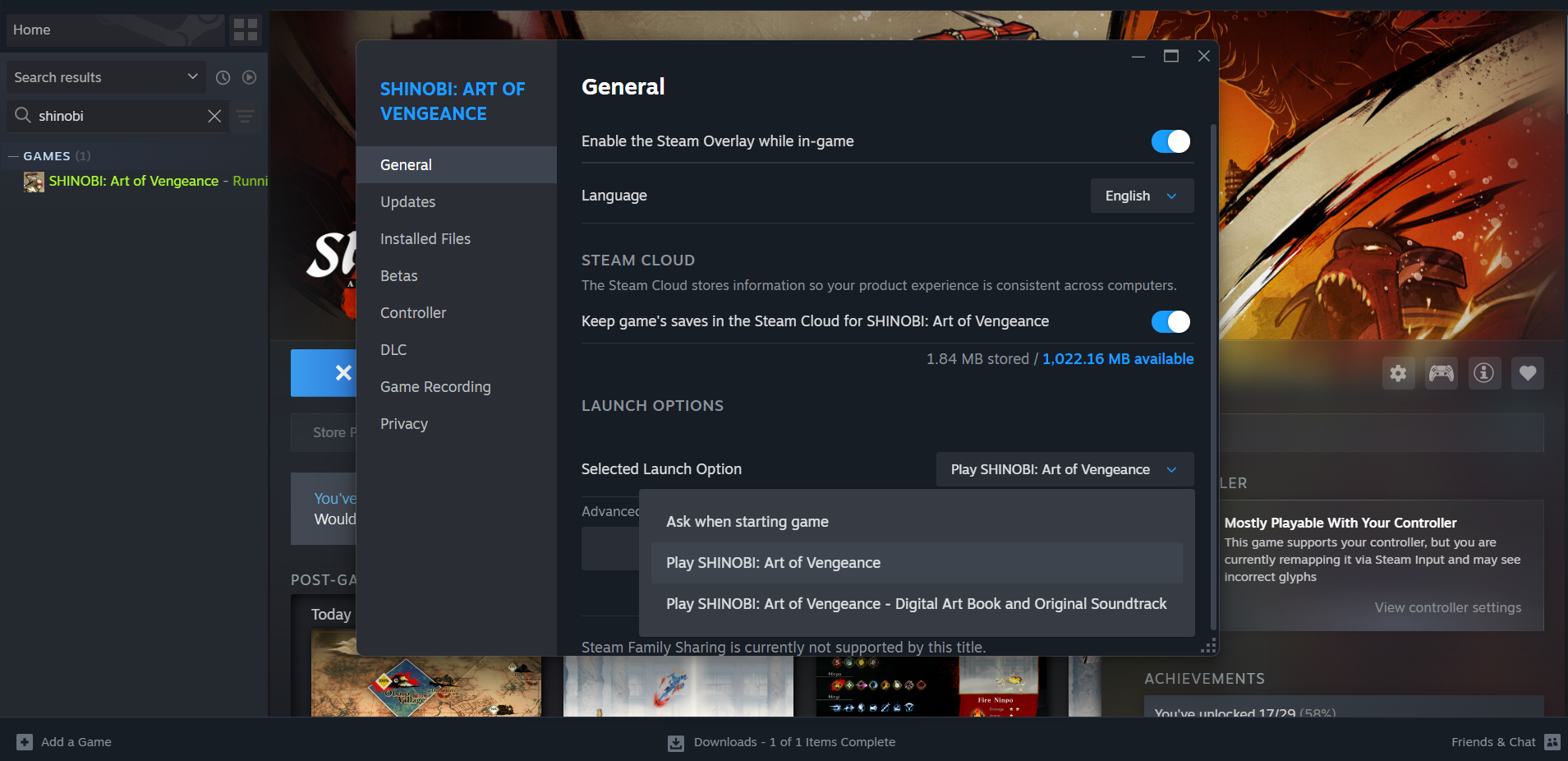Open the Controller settings section
The height and width of the screenshot is (761, 1568).
pyautogui.click(x=413, y=313)
